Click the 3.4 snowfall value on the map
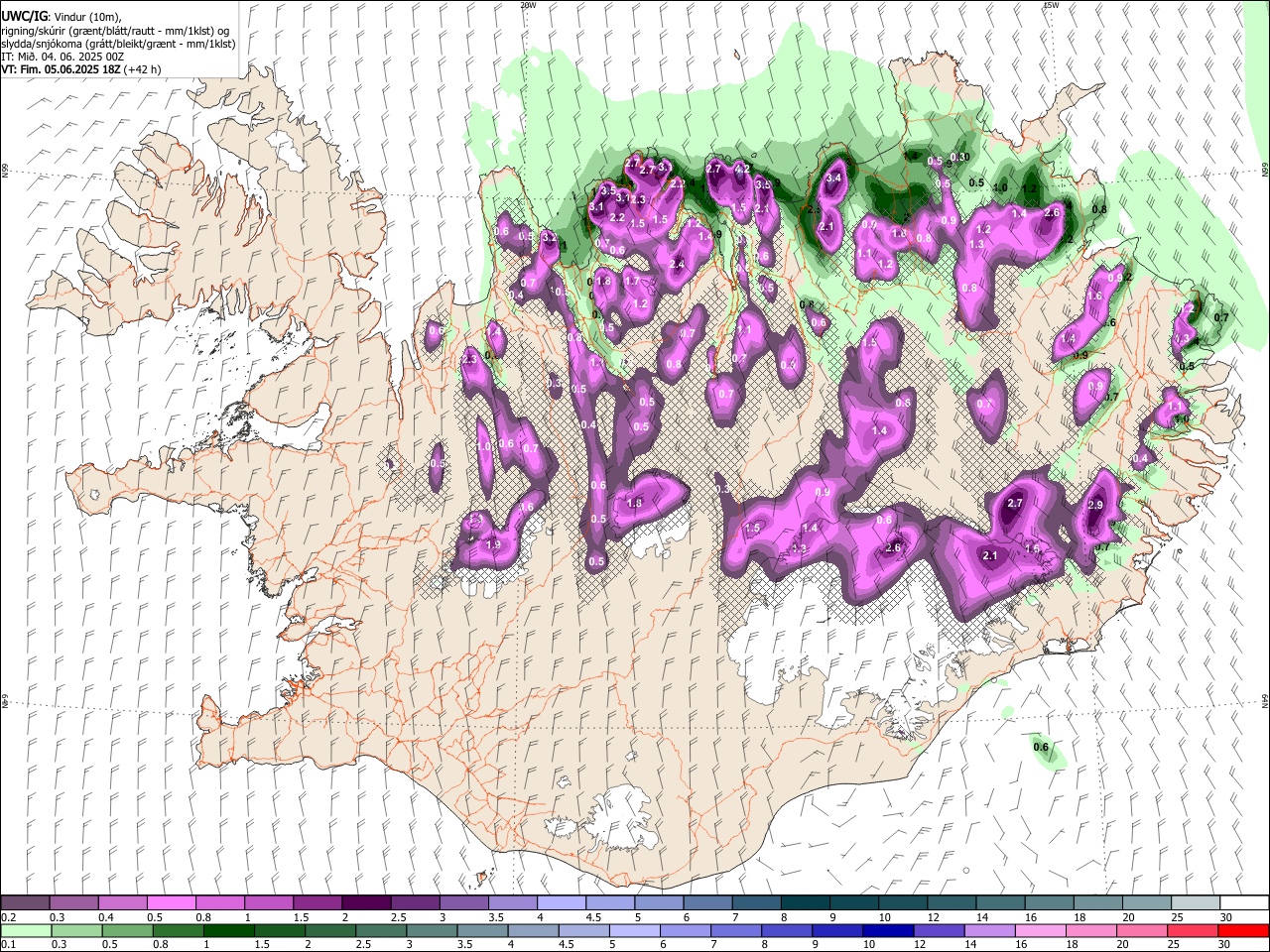This screenshot has height=952, width=1270. point(833,178)
